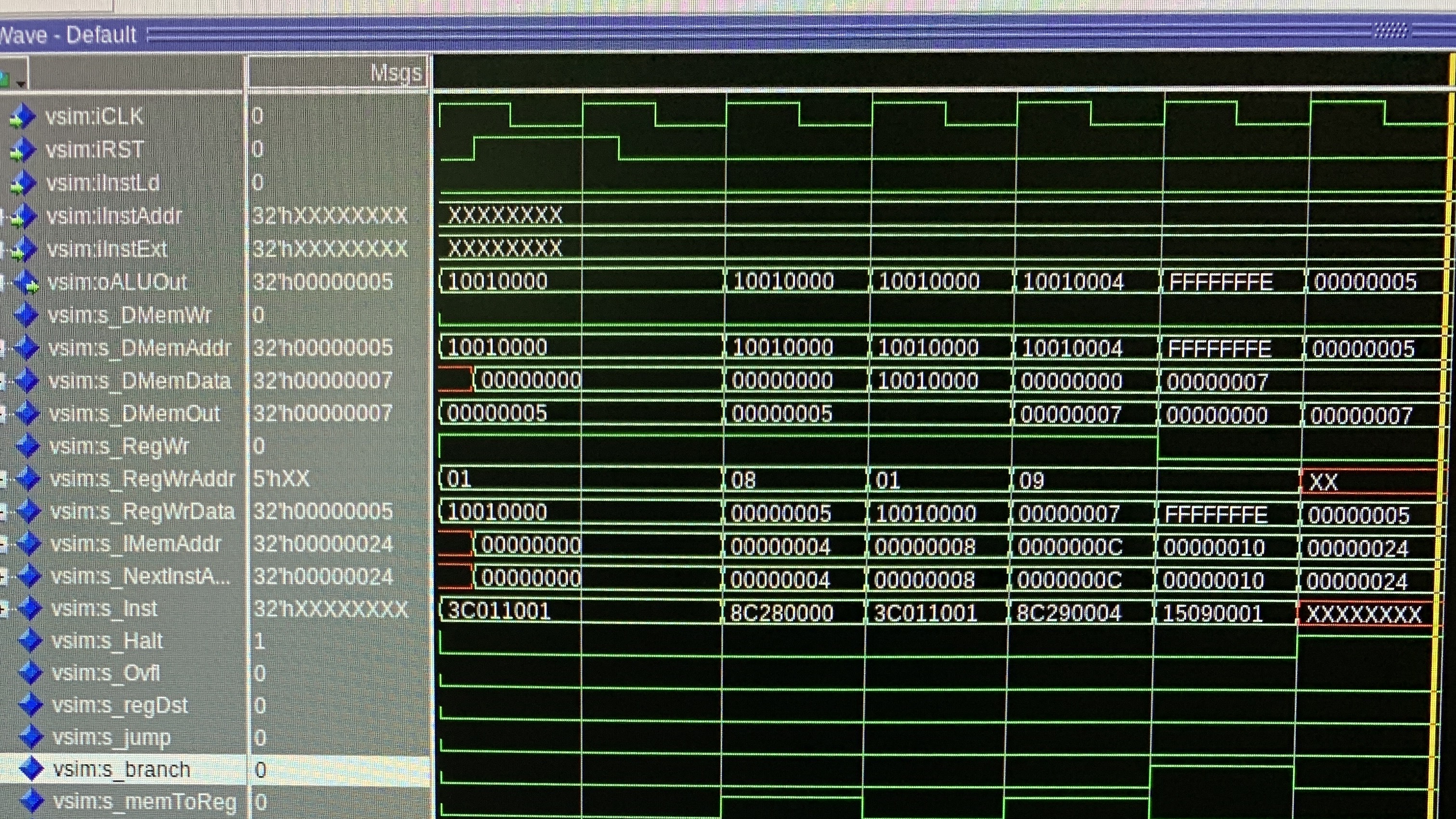Screen dimensions: 1456x819
Task: Select the vsim:s_IMemAddr diamond icon
Action: pos(29,543)
